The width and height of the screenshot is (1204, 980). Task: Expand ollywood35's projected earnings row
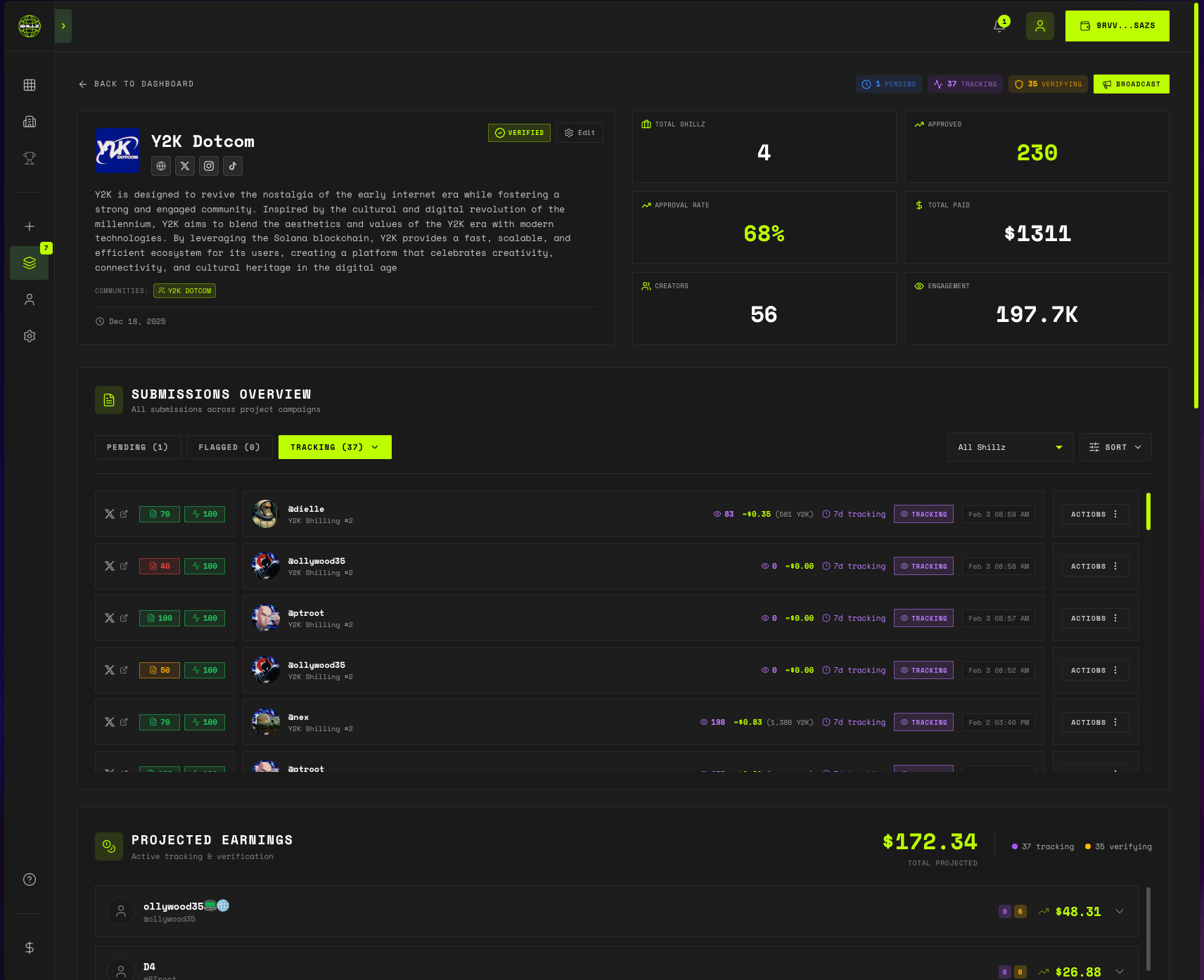click(x=1119, y=911)
